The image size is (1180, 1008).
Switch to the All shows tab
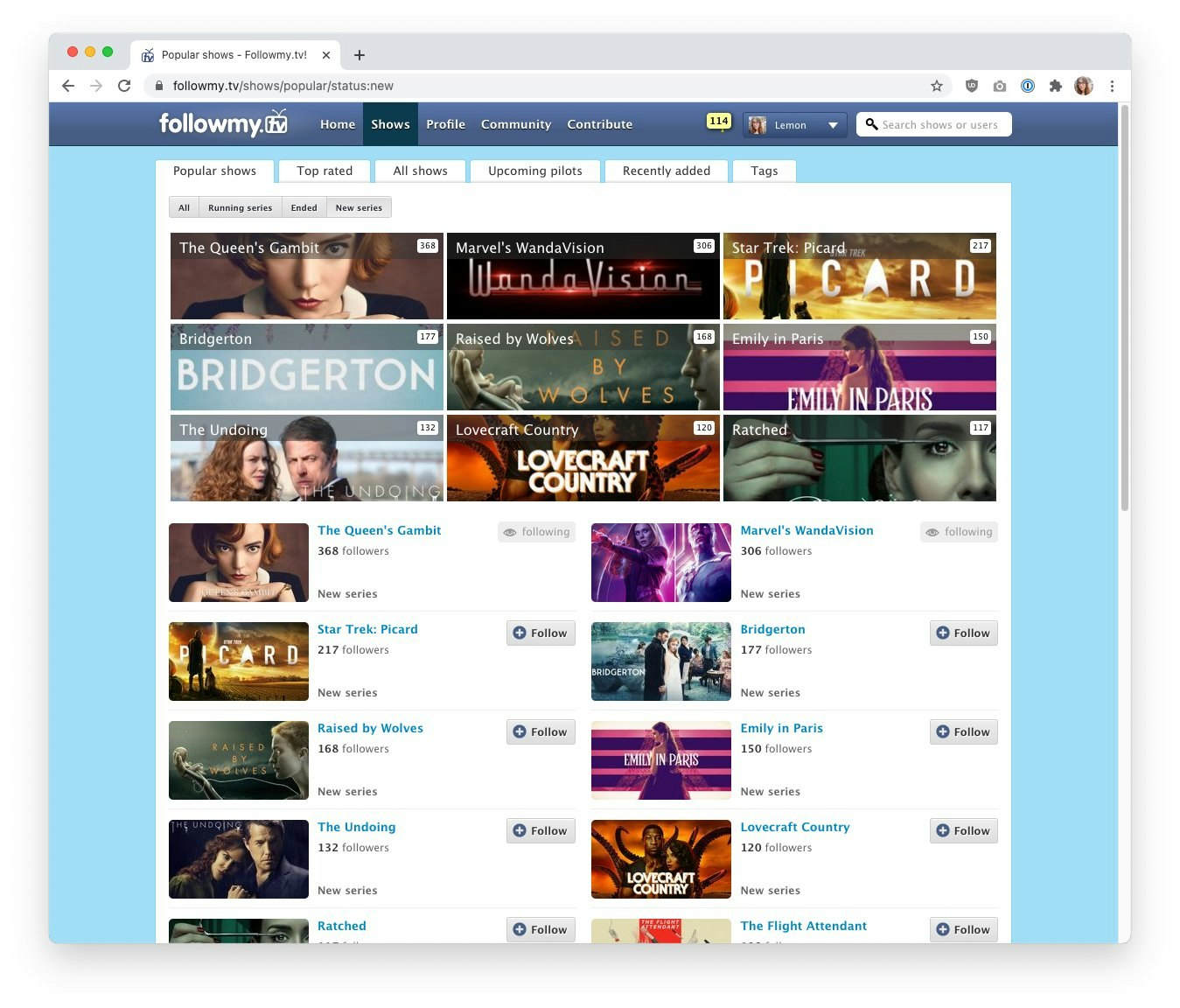[420, 171]
